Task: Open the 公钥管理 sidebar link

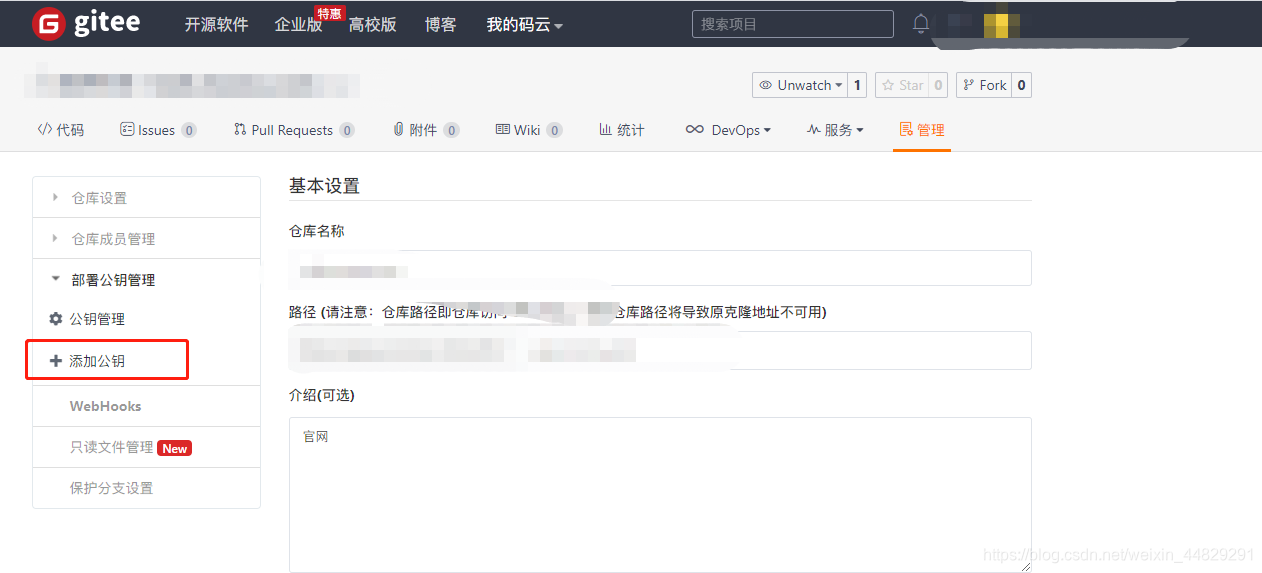Action: pos(97,319)
